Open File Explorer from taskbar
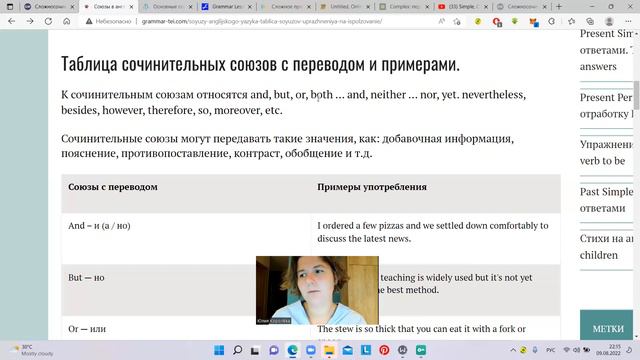This screenshot has height=360, width=640. point(329,350)
